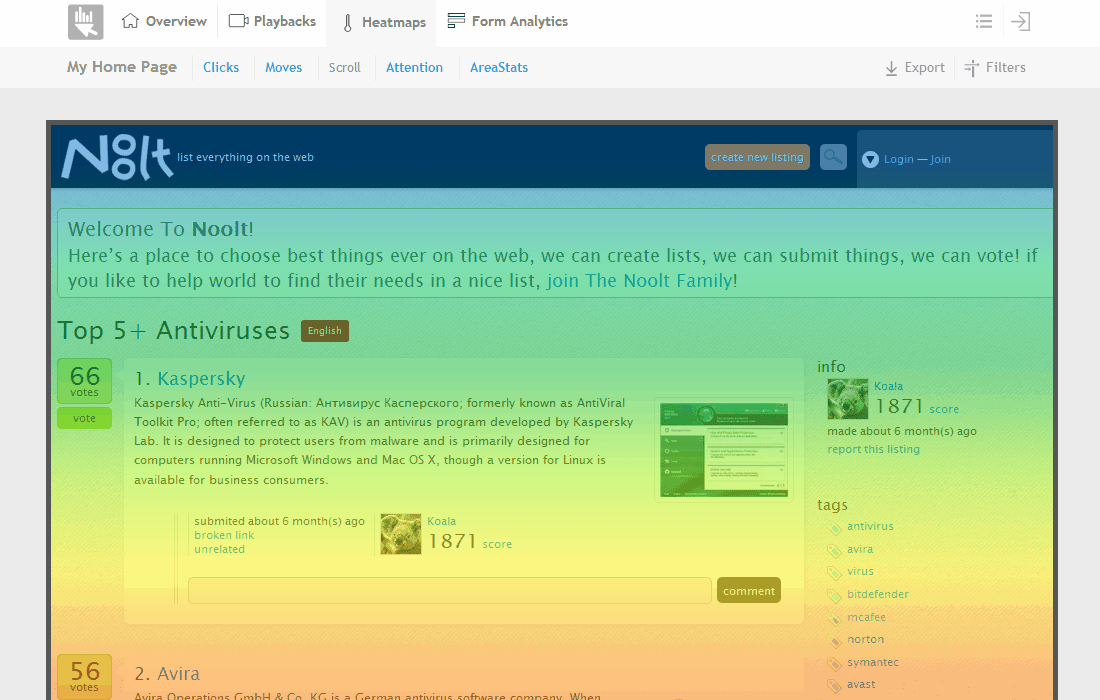
Task: Click the 56 votes box
Action: (x=84, y=676)
